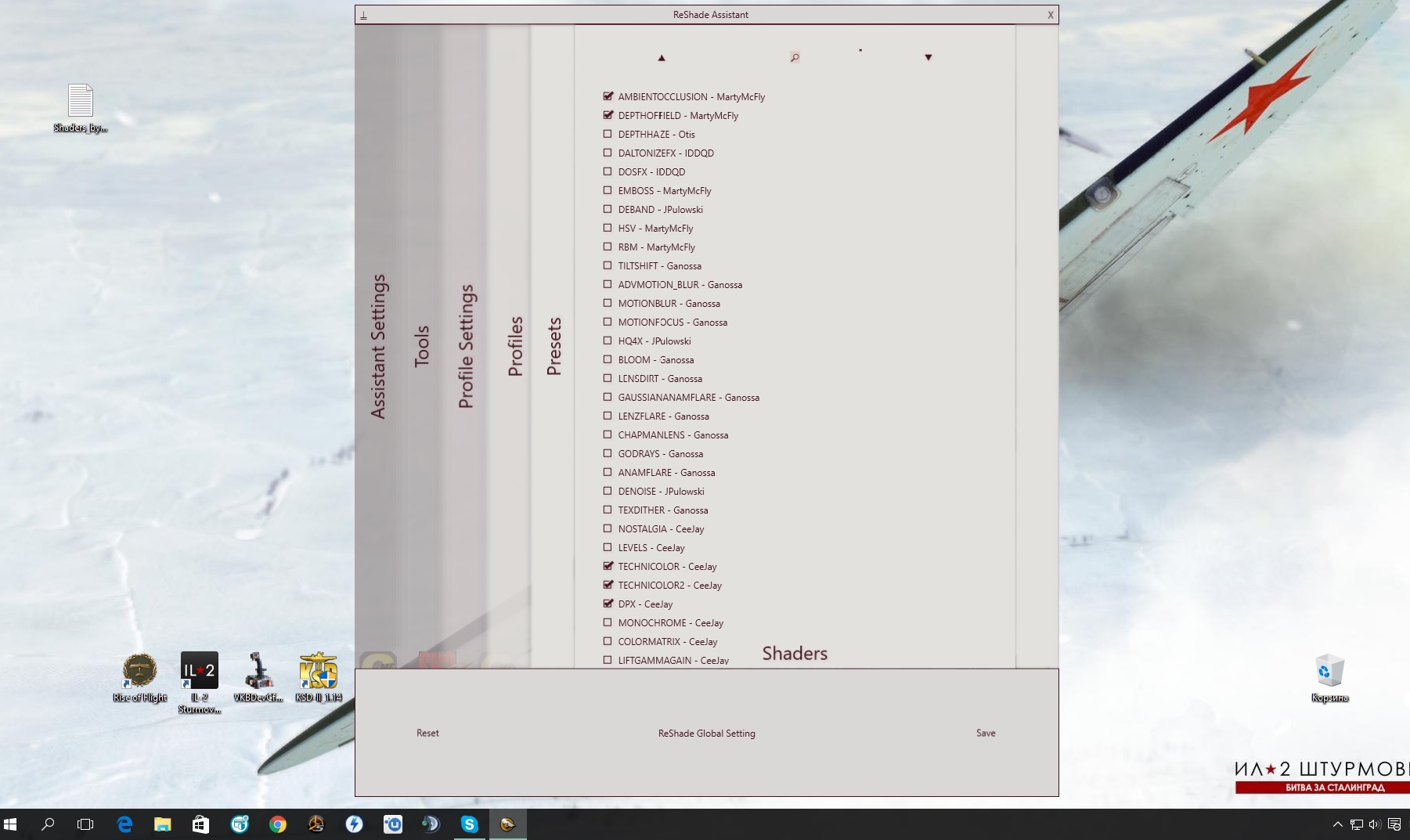Open the Profile Settings tab

pos(466,346)
